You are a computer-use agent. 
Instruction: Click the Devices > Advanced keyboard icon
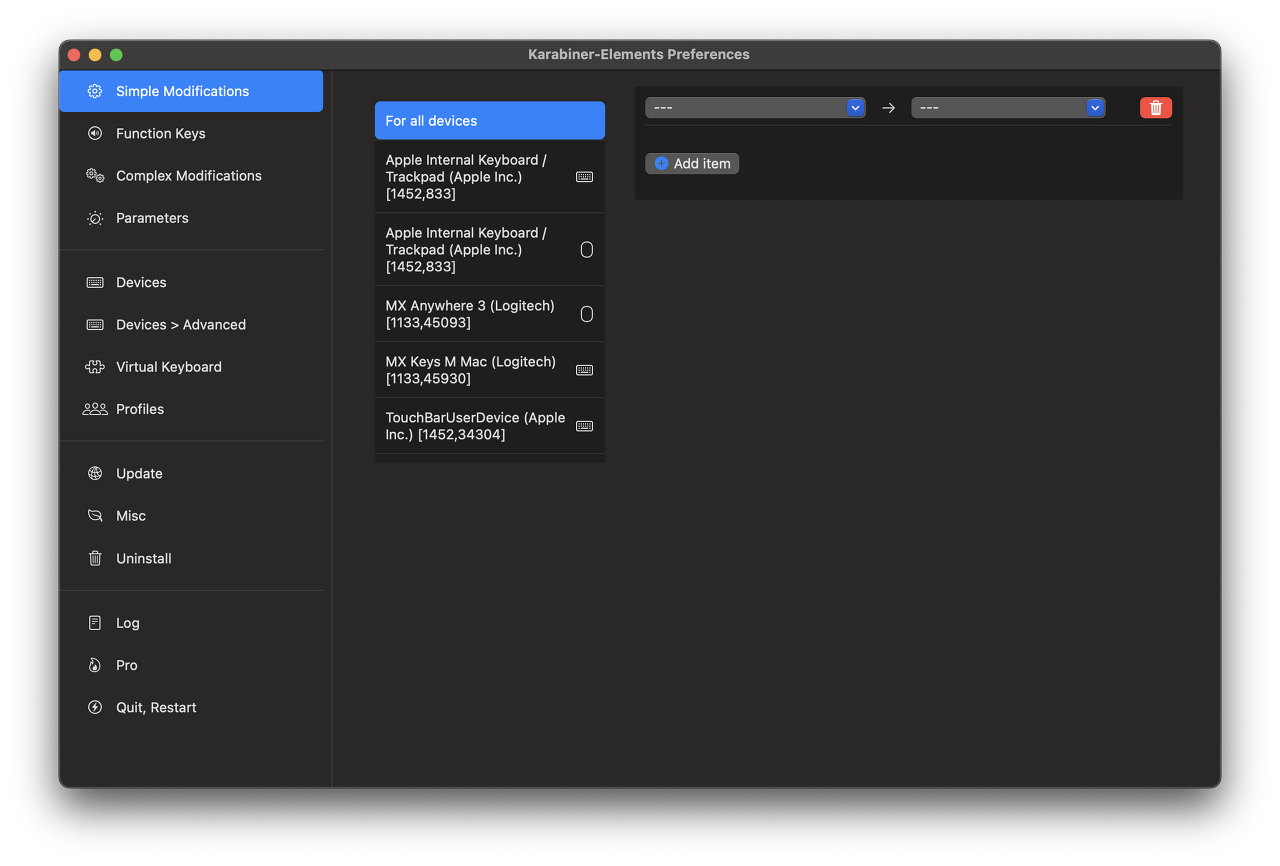[x=95, y=325]
